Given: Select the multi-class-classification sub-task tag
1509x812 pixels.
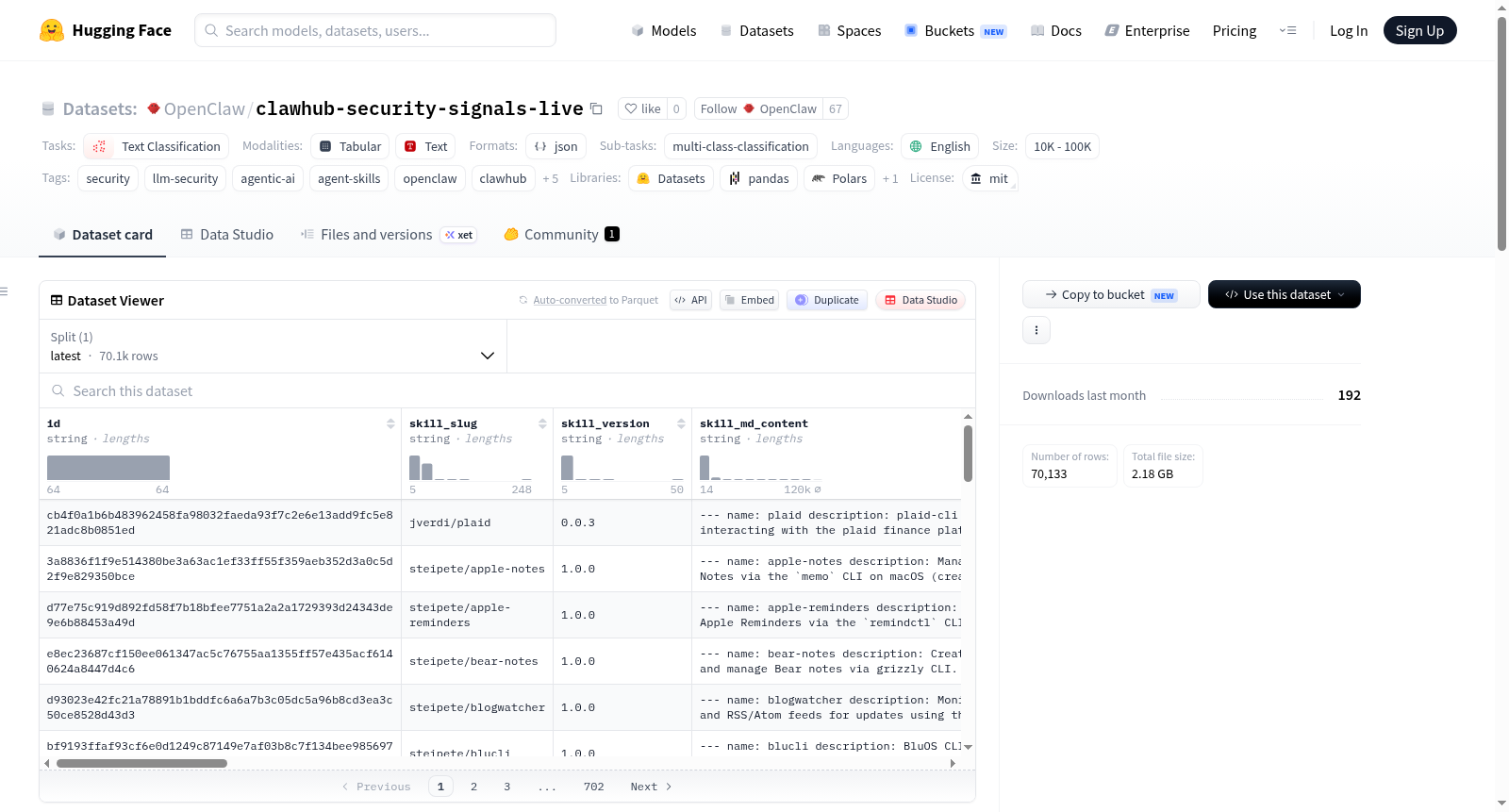Looking at the screenshot, I should click(740, 146).
